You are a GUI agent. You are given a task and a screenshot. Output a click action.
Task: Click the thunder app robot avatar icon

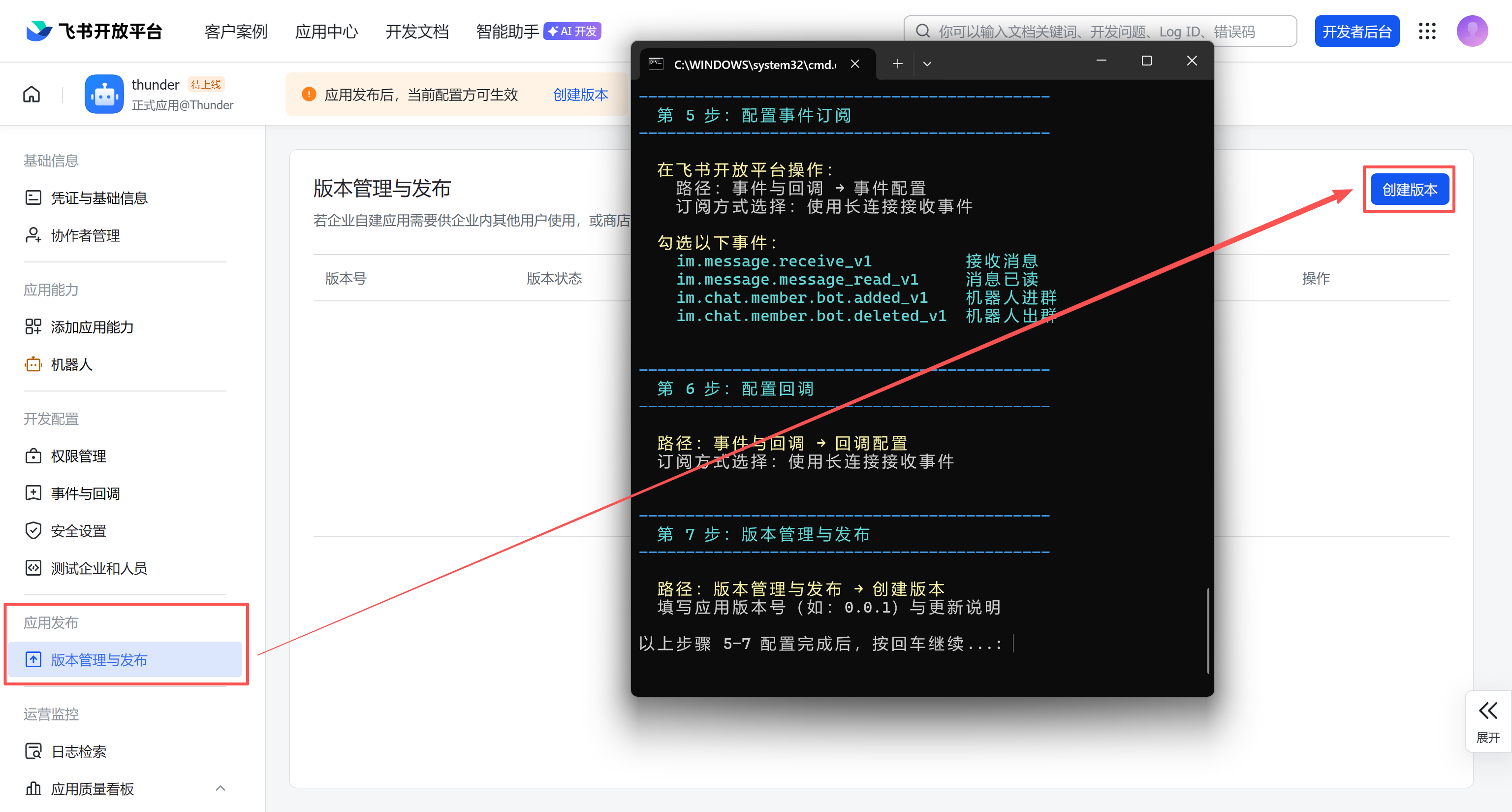104,94
